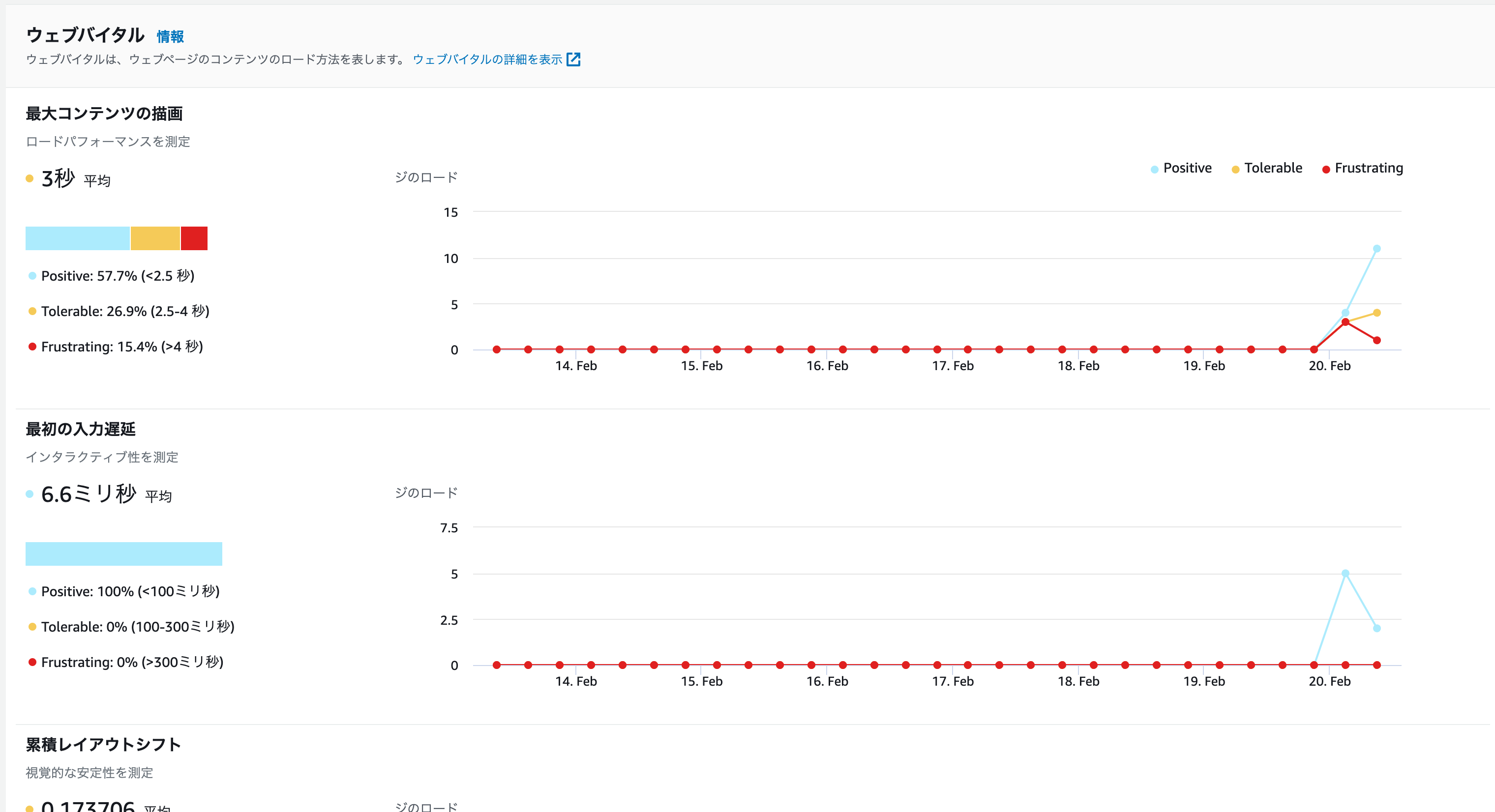Click the '6.6ミリ秒' average value
This screenshot has height=812, width=1495.
coord(89,494)
